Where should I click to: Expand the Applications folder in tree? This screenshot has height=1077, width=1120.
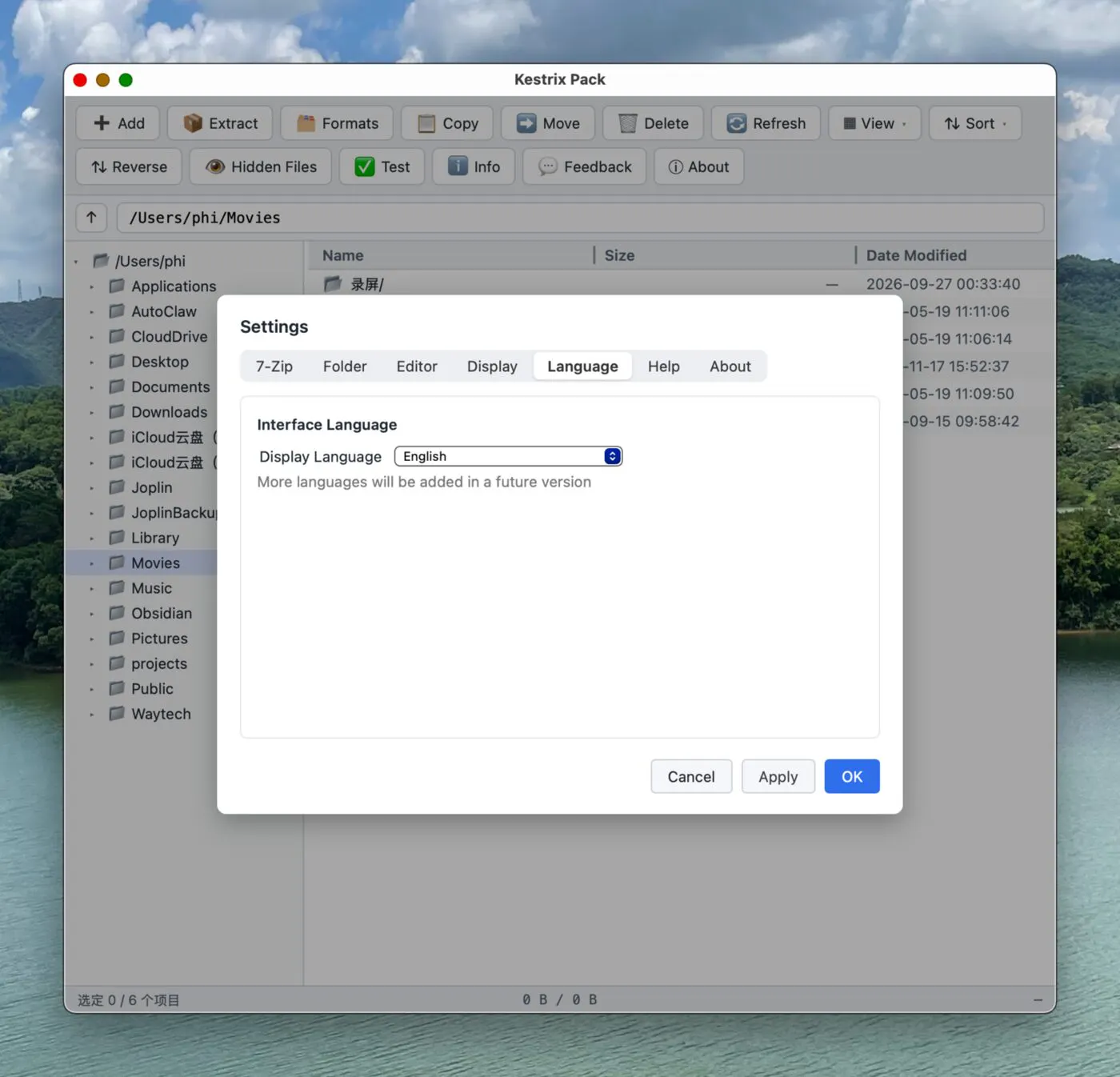click(92, 286)
